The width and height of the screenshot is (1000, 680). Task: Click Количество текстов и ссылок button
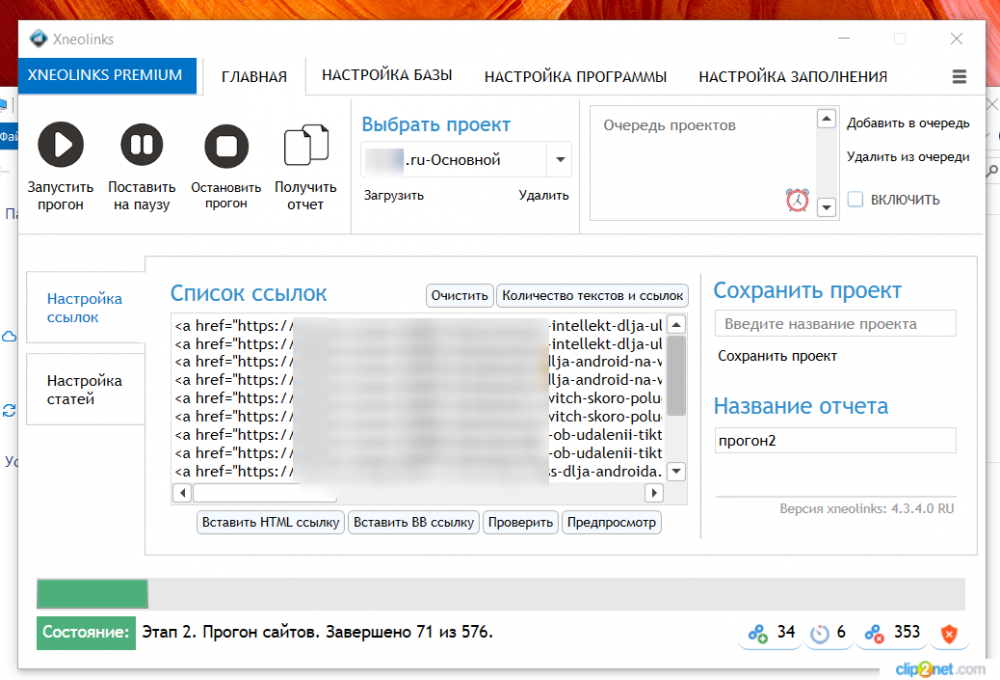[x=592, y=295]
